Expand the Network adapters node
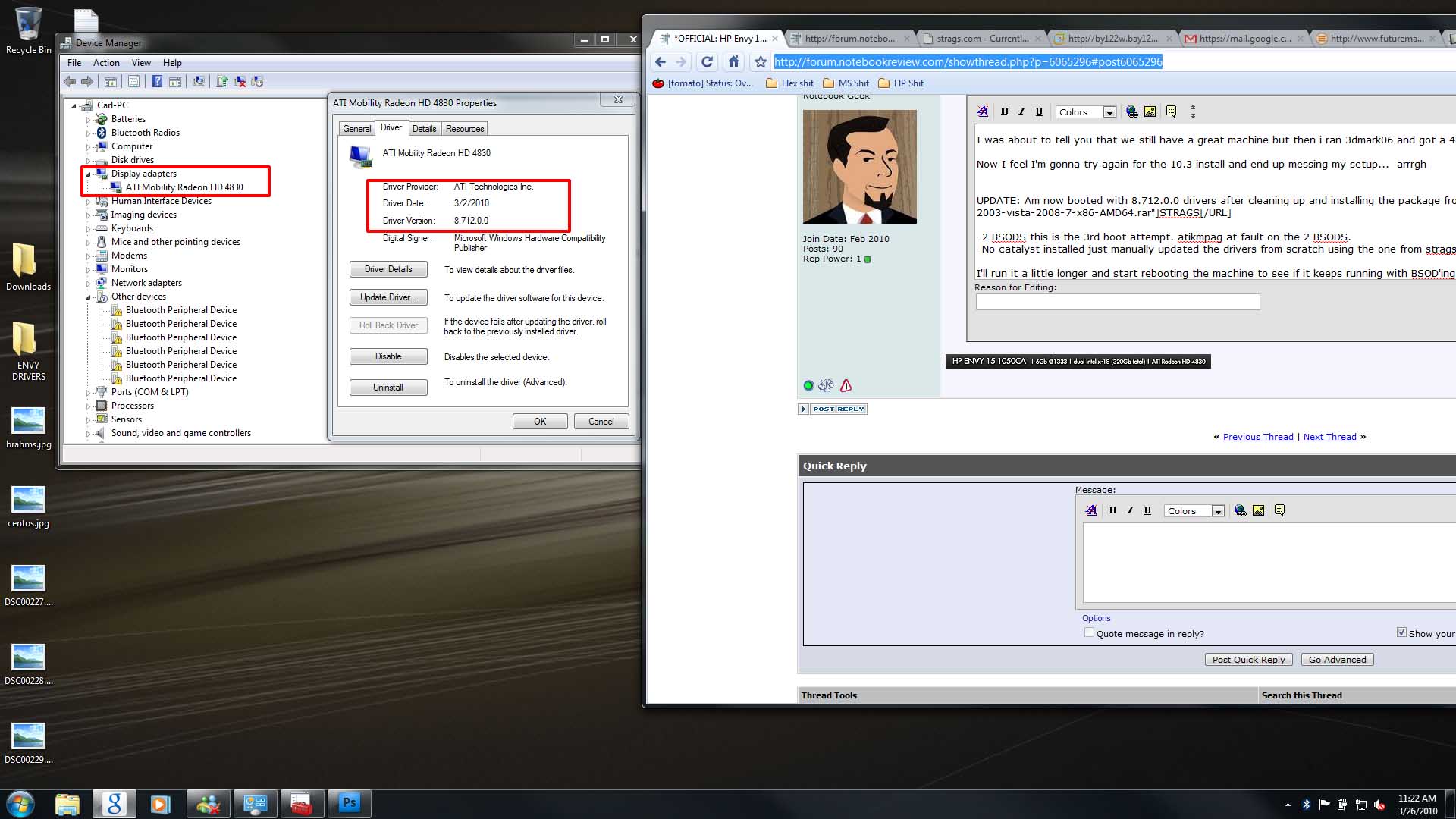The width and height of the screenshot is (1456, 819). 88,283
